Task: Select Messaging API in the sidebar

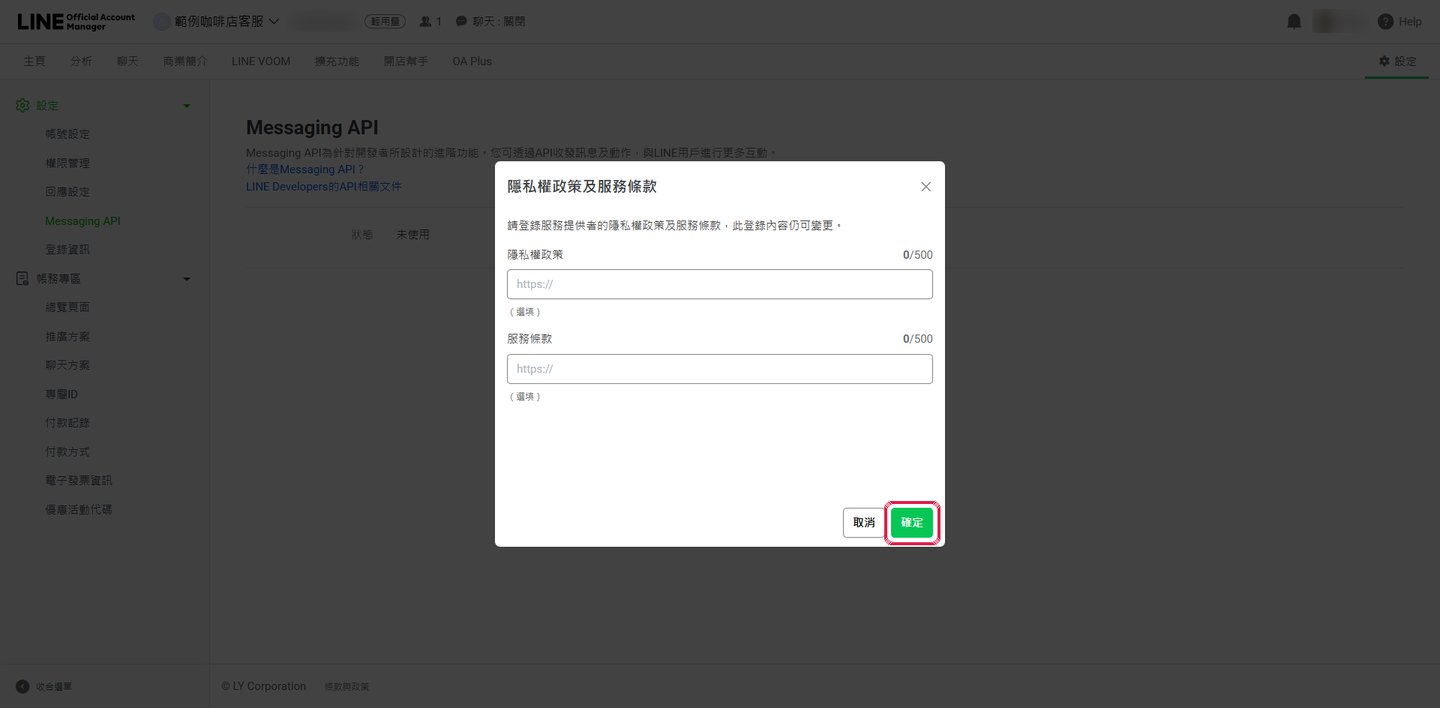Action: pos(83,221)
